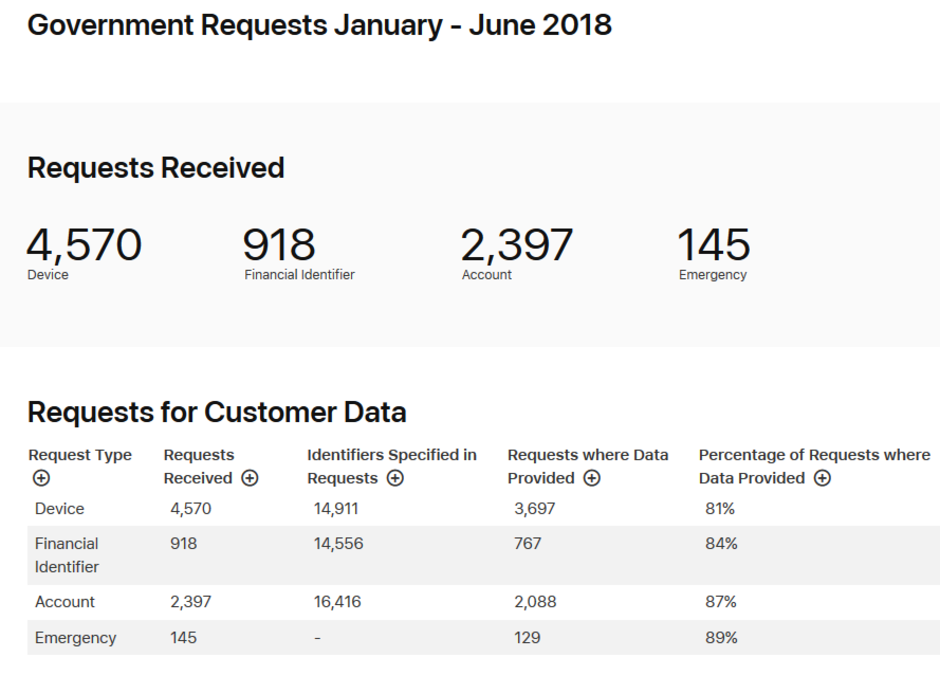Select the 89% percentage cell
The image size is (940, 694).
tap(720, 638)
